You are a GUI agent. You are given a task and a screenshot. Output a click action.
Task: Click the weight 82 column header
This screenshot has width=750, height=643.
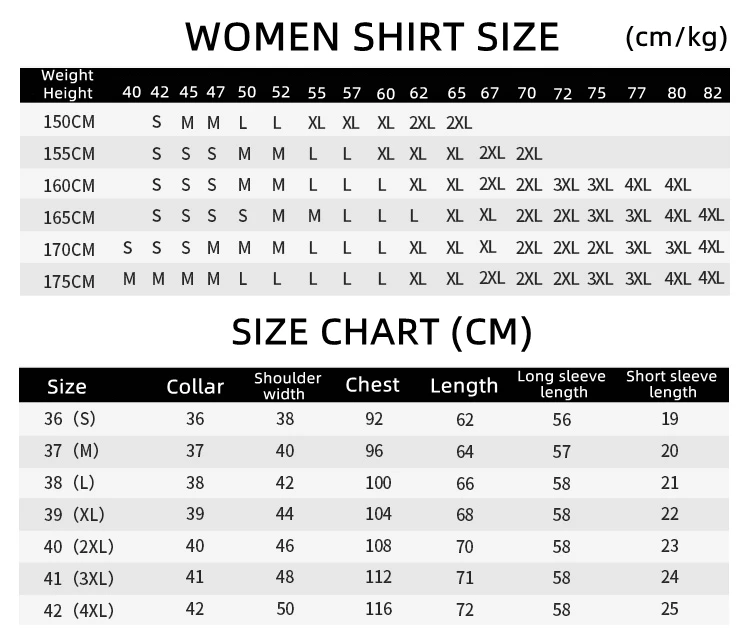tap(712, 93)
